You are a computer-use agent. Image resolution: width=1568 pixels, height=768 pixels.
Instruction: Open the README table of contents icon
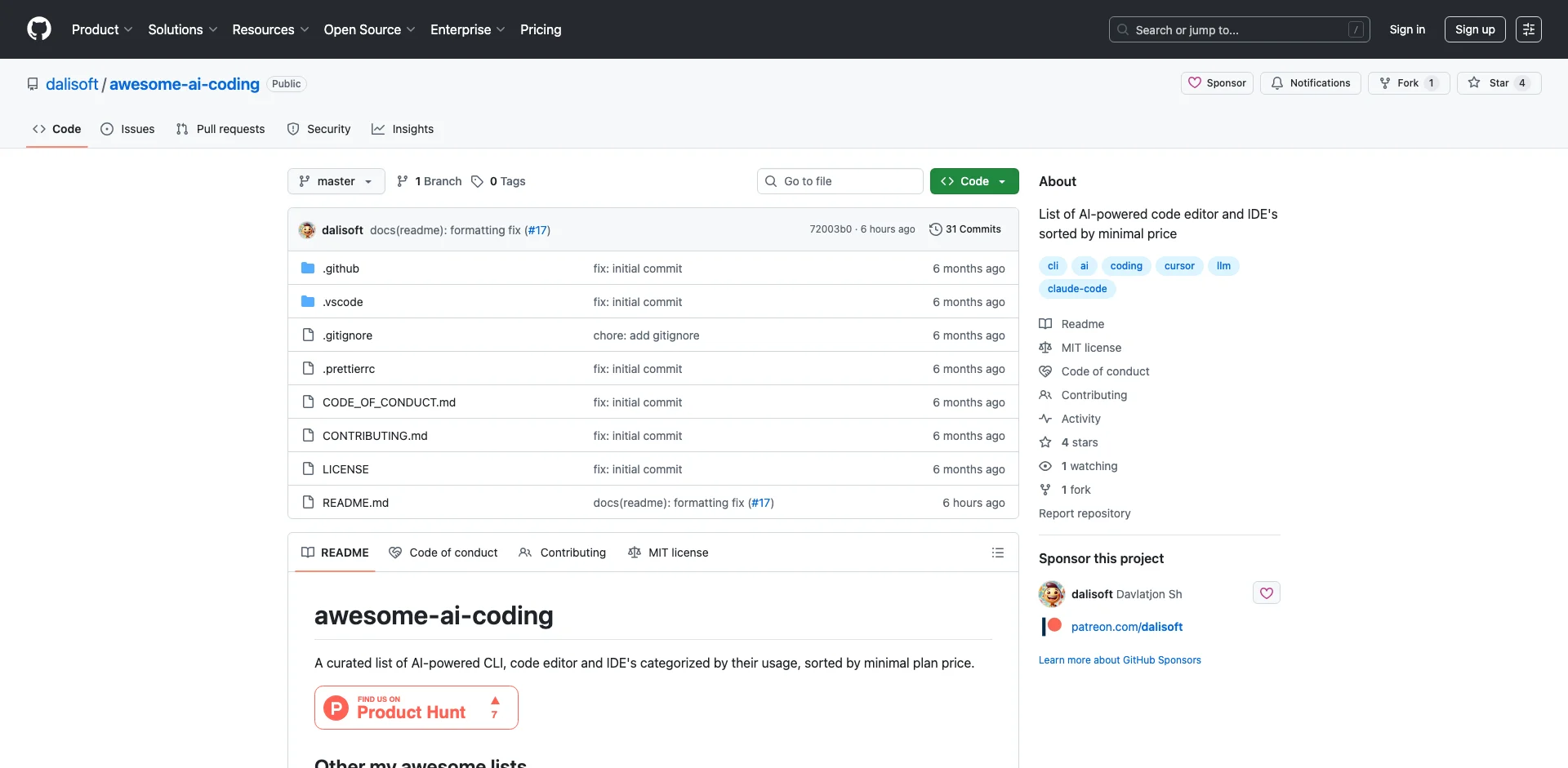coord(998,553)
